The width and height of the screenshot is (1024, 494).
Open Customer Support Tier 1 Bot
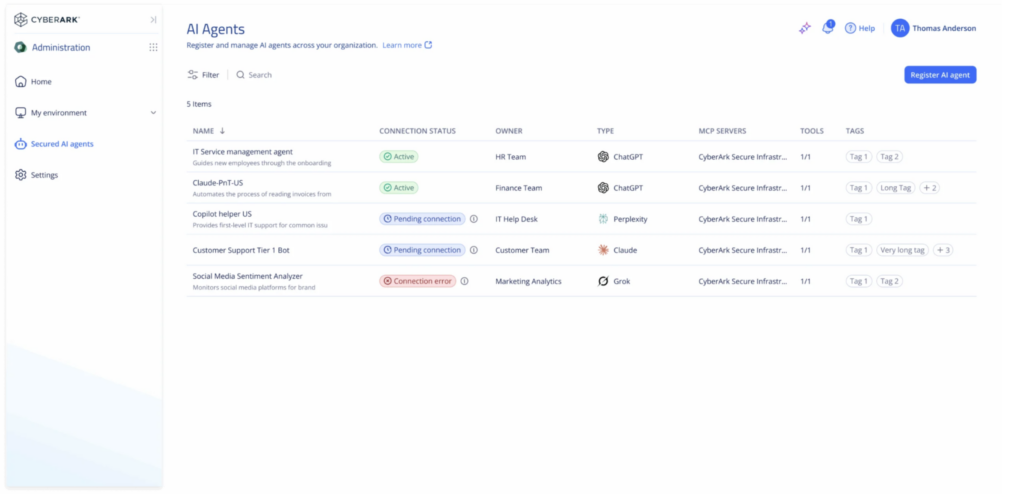coord(241,250)
